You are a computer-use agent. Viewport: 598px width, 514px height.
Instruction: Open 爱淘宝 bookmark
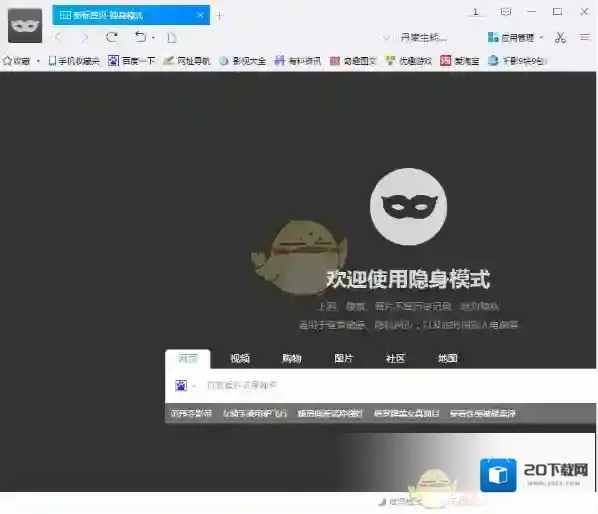pyautogui.click(x=460, y=61)
